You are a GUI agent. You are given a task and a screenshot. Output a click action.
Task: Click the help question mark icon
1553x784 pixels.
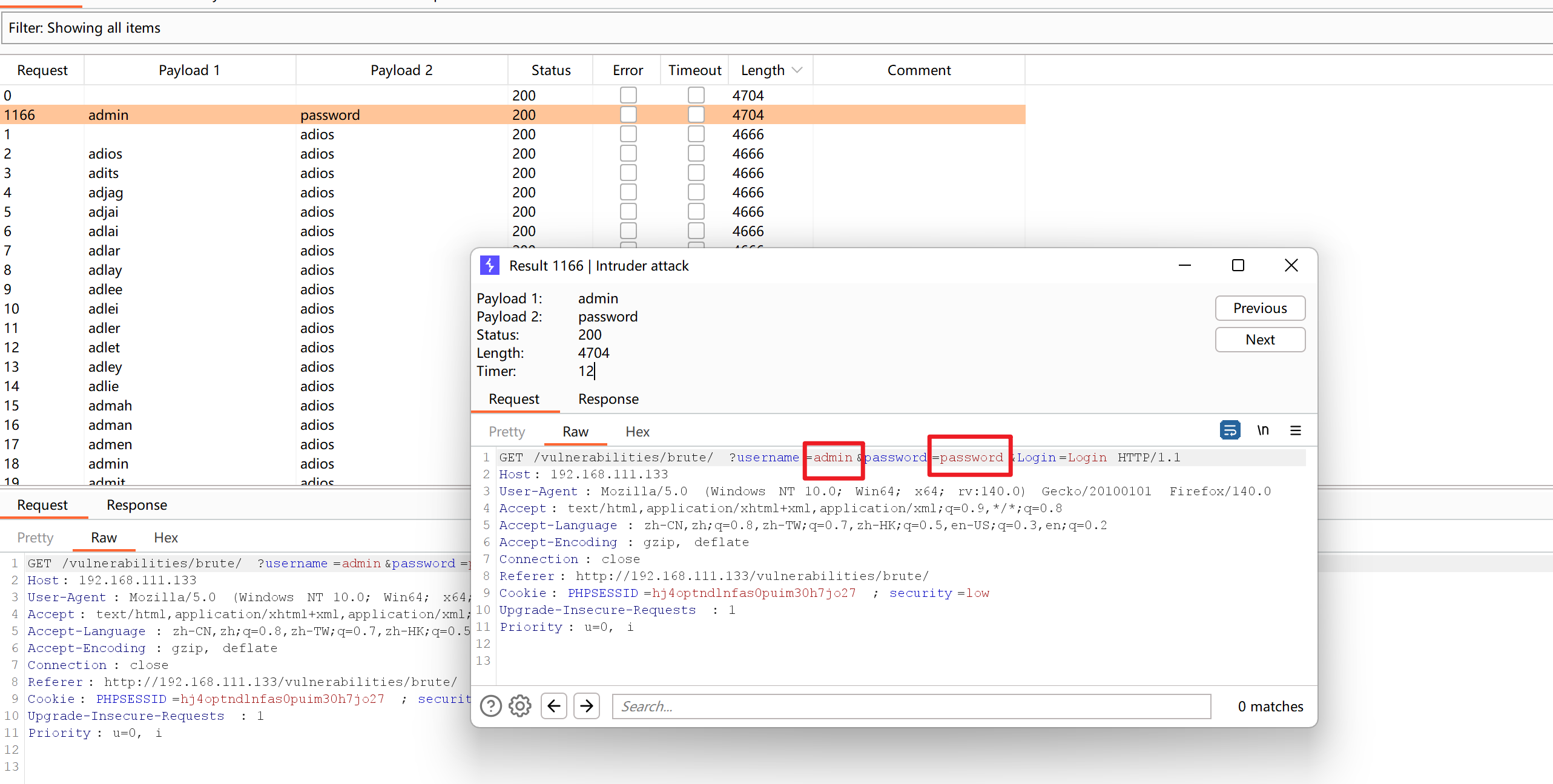[x=490, y=706]
